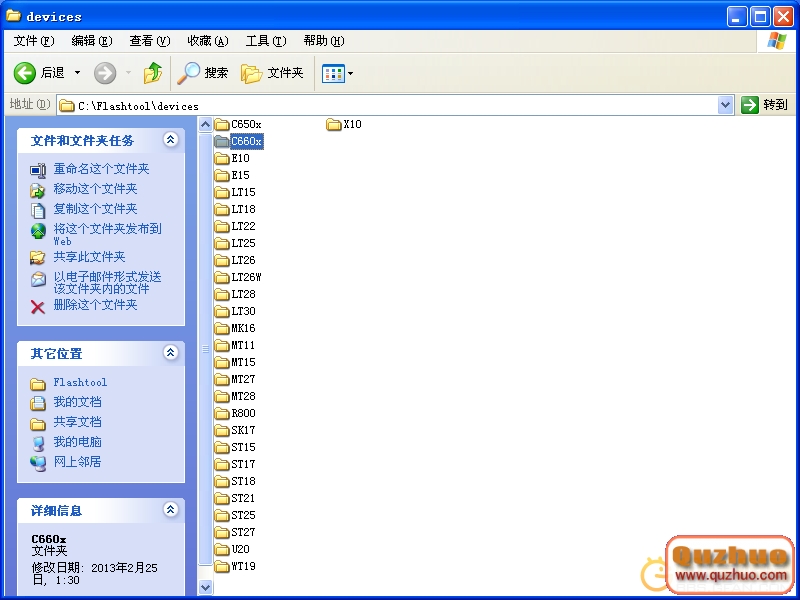Click the X10 folder icon
This screenshot has width=800, height=600.
click(334, 124)
